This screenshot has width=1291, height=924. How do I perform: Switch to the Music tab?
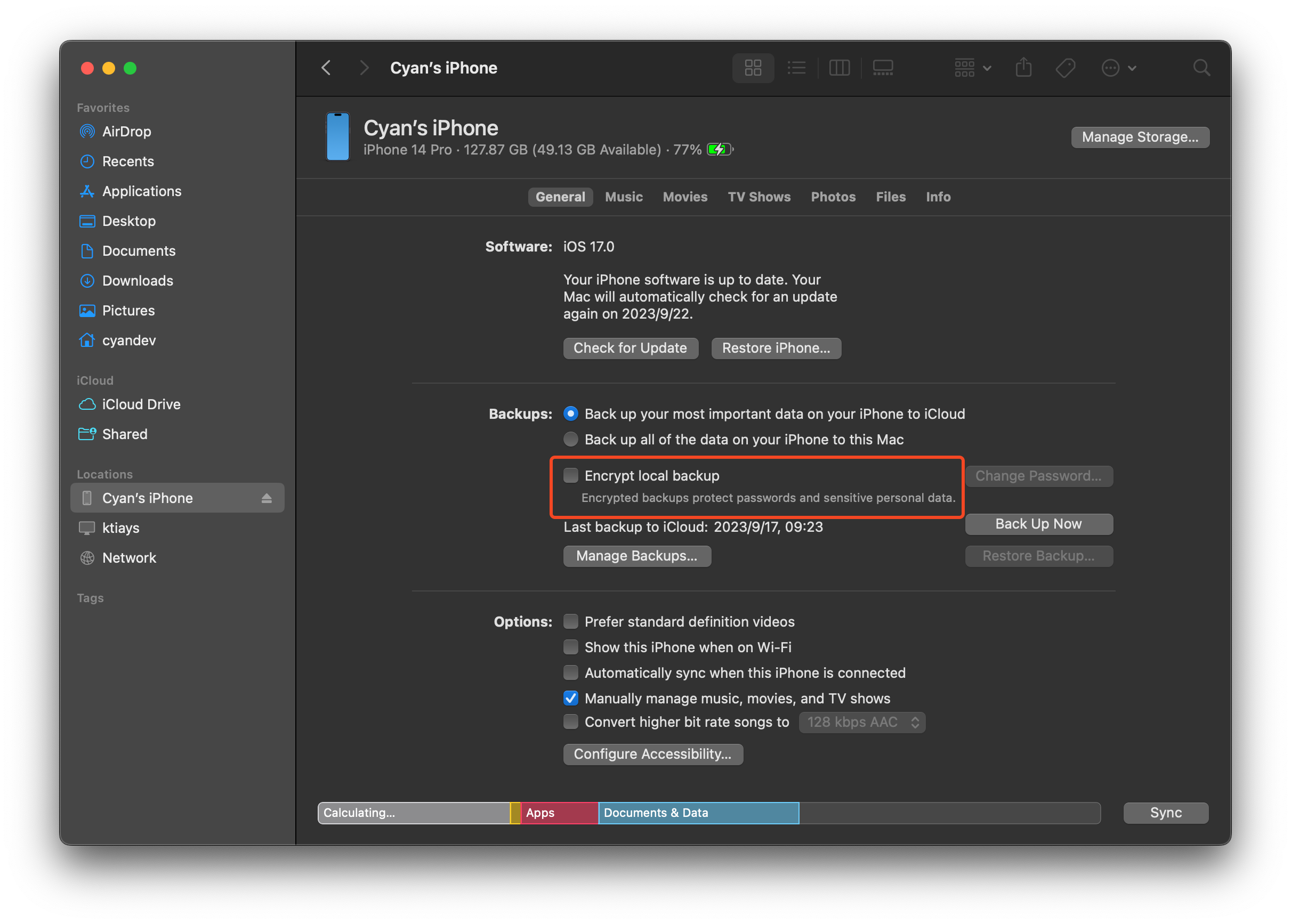[x=624, y=197]
